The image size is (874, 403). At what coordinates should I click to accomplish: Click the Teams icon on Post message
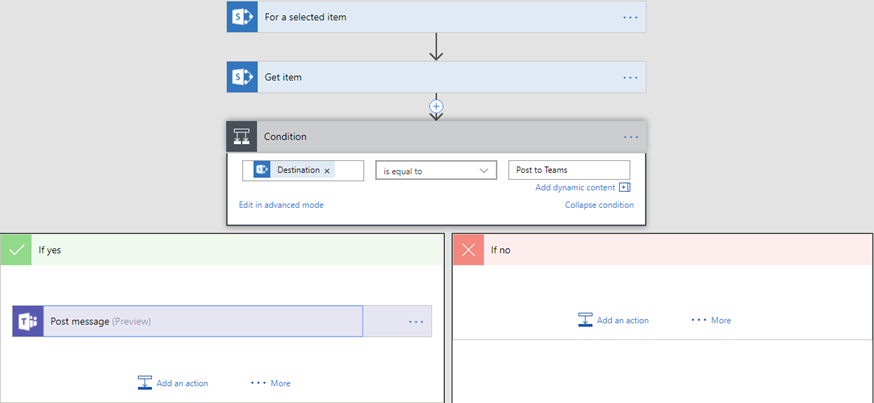click(x=28, y=321)
